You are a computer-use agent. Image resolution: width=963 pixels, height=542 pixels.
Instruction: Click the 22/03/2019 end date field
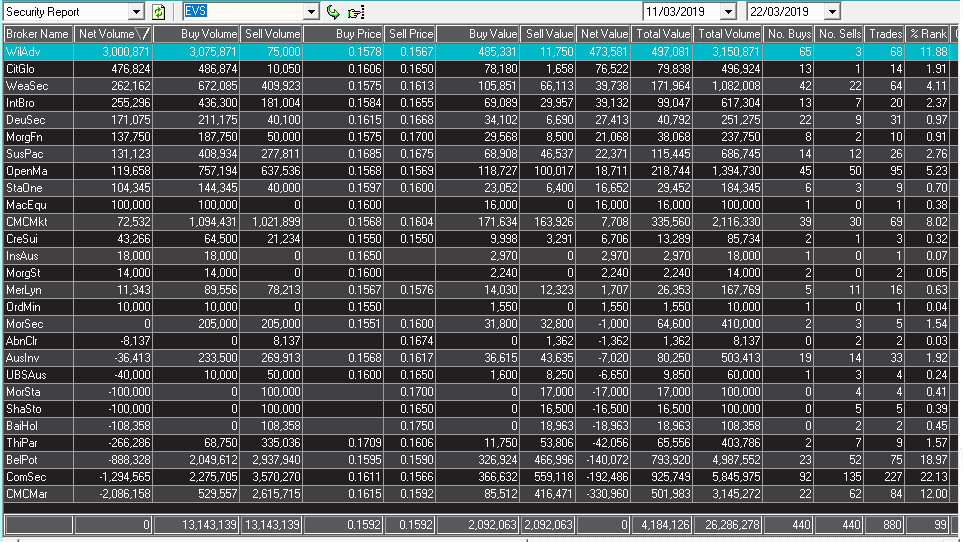[x=786, y=12]
